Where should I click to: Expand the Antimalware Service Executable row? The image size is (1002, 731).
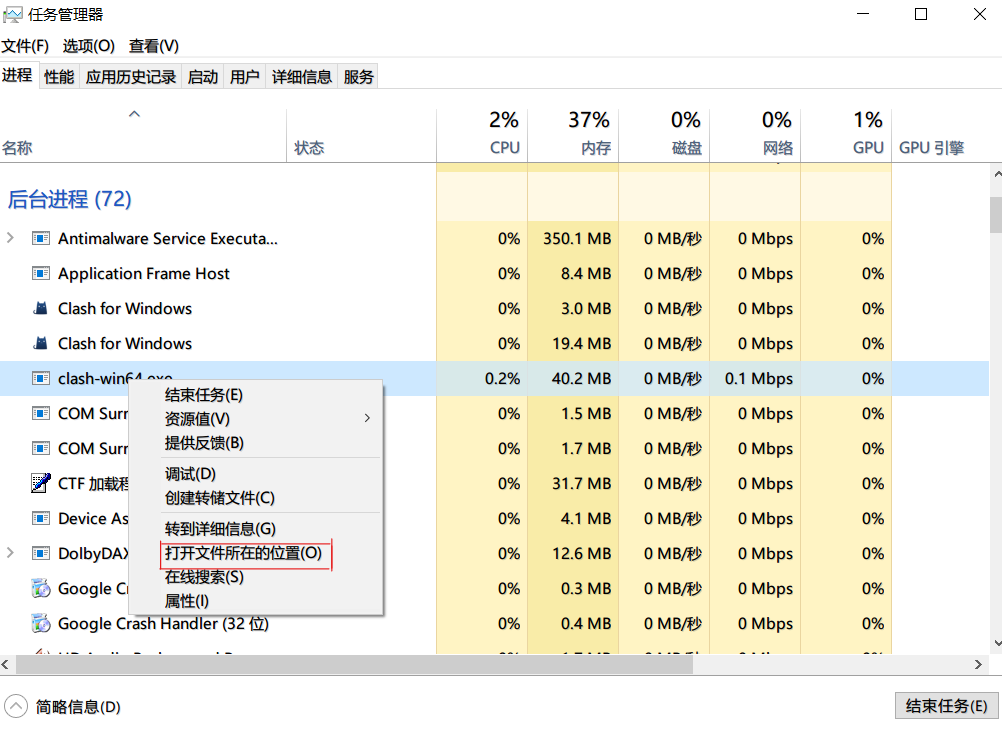tap(10, 238)
